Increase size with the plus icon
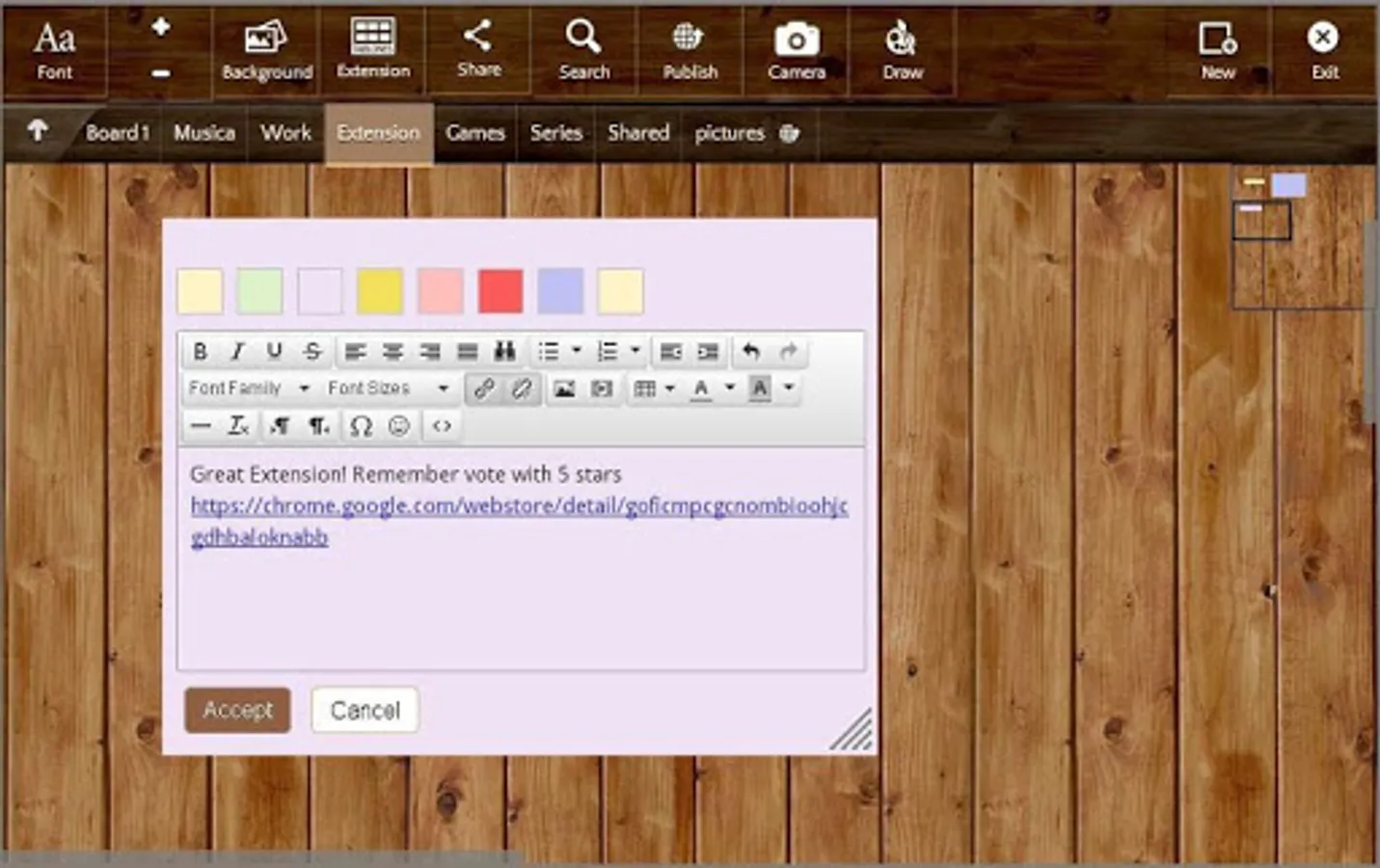 click(x=161, y=28)
